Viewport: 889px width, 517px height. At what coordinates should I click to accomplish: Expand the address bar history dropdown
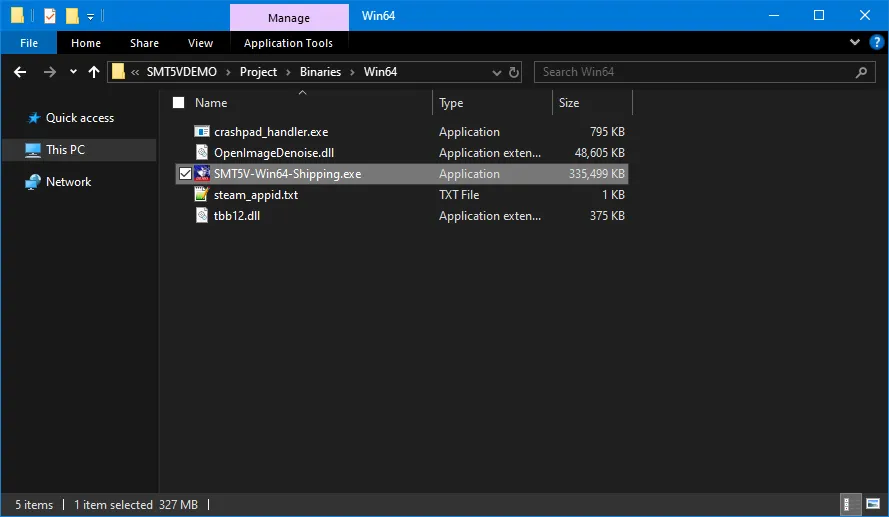(x=497, y=73)
